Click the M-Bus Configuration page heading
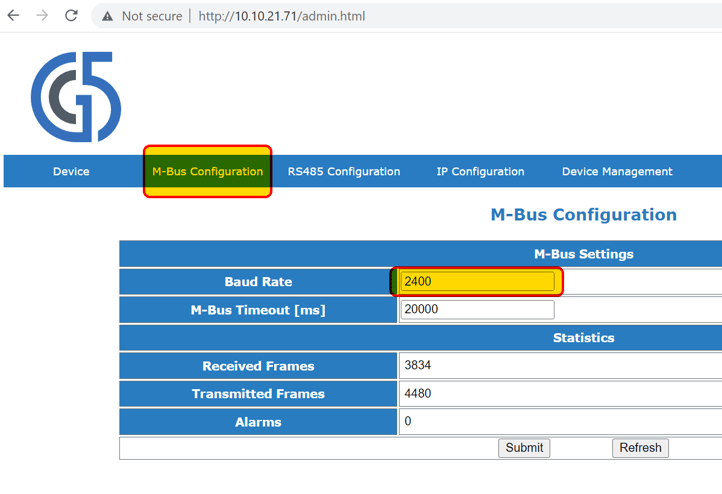 click(x=583, y=215)
